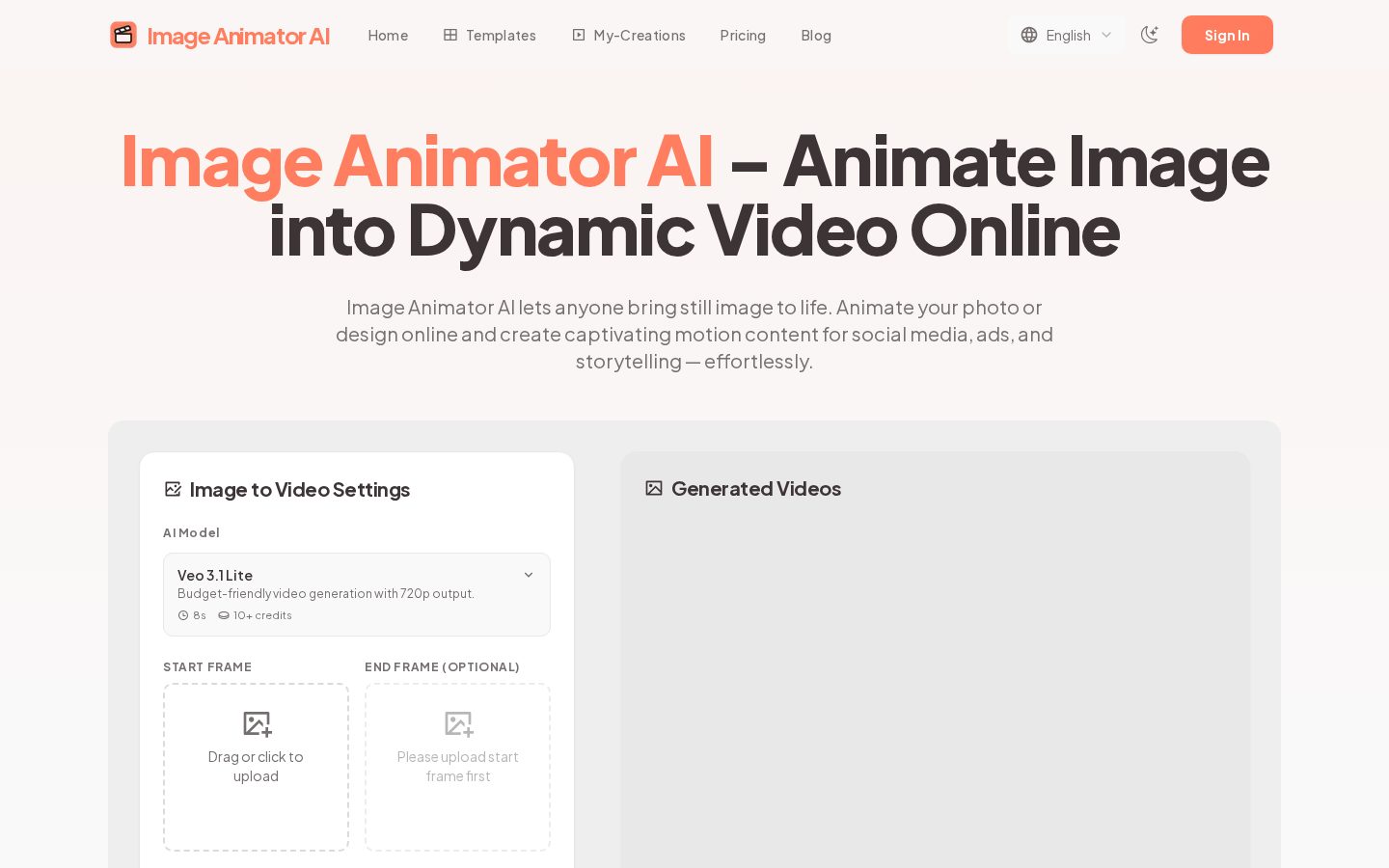Click the Sign In button

click(1227, 35)
